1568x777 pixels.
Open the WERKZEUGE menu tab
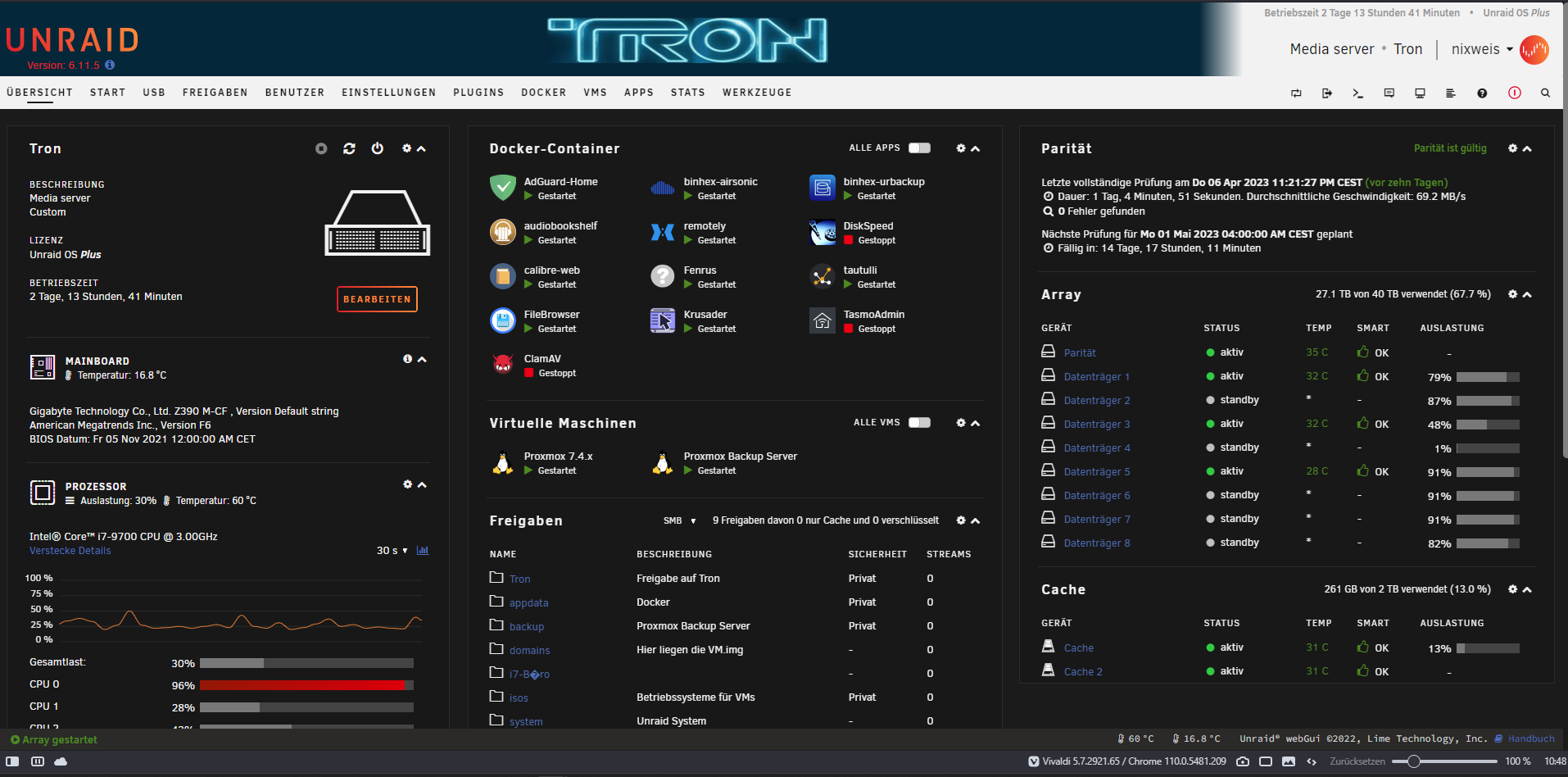coord(757,93)
